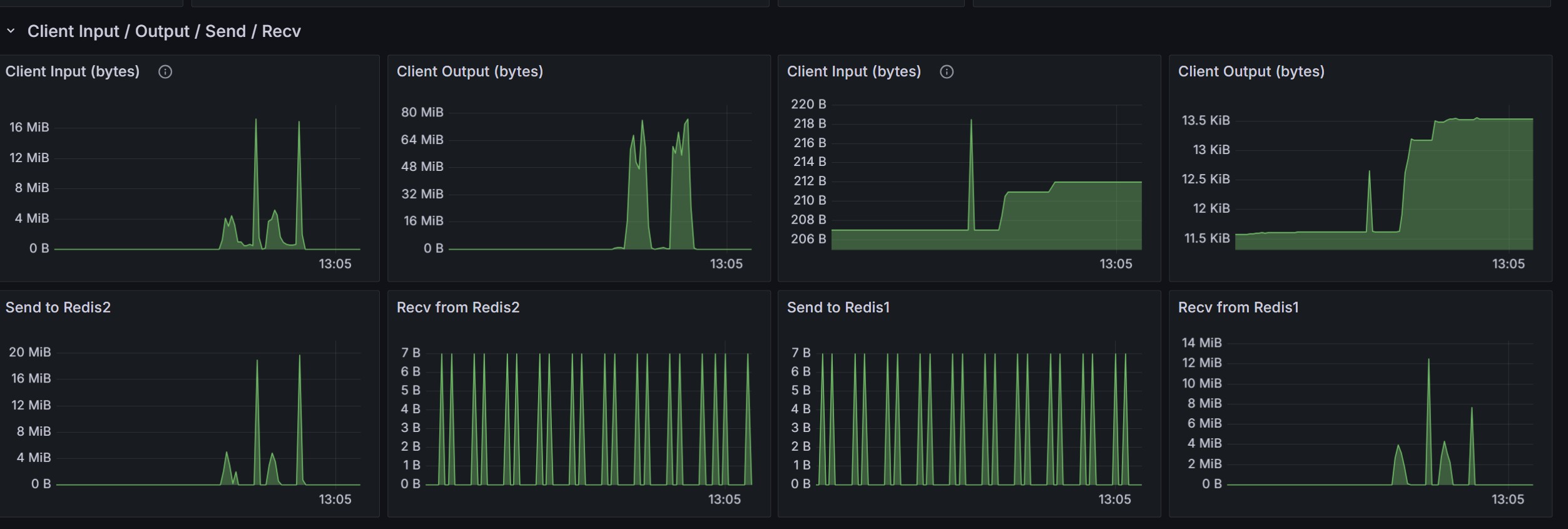The height and width of the screenshot is (529, 1568).
Task: Click Client Output (bytes) title above 13.5 KiB chart
Action: click(x=1251, y=71)
